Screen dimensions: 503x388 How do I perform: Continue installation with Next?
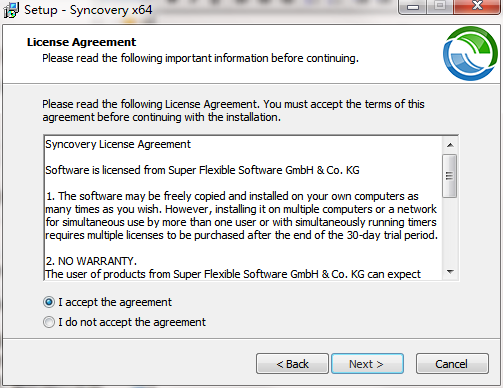pos(367,364)
